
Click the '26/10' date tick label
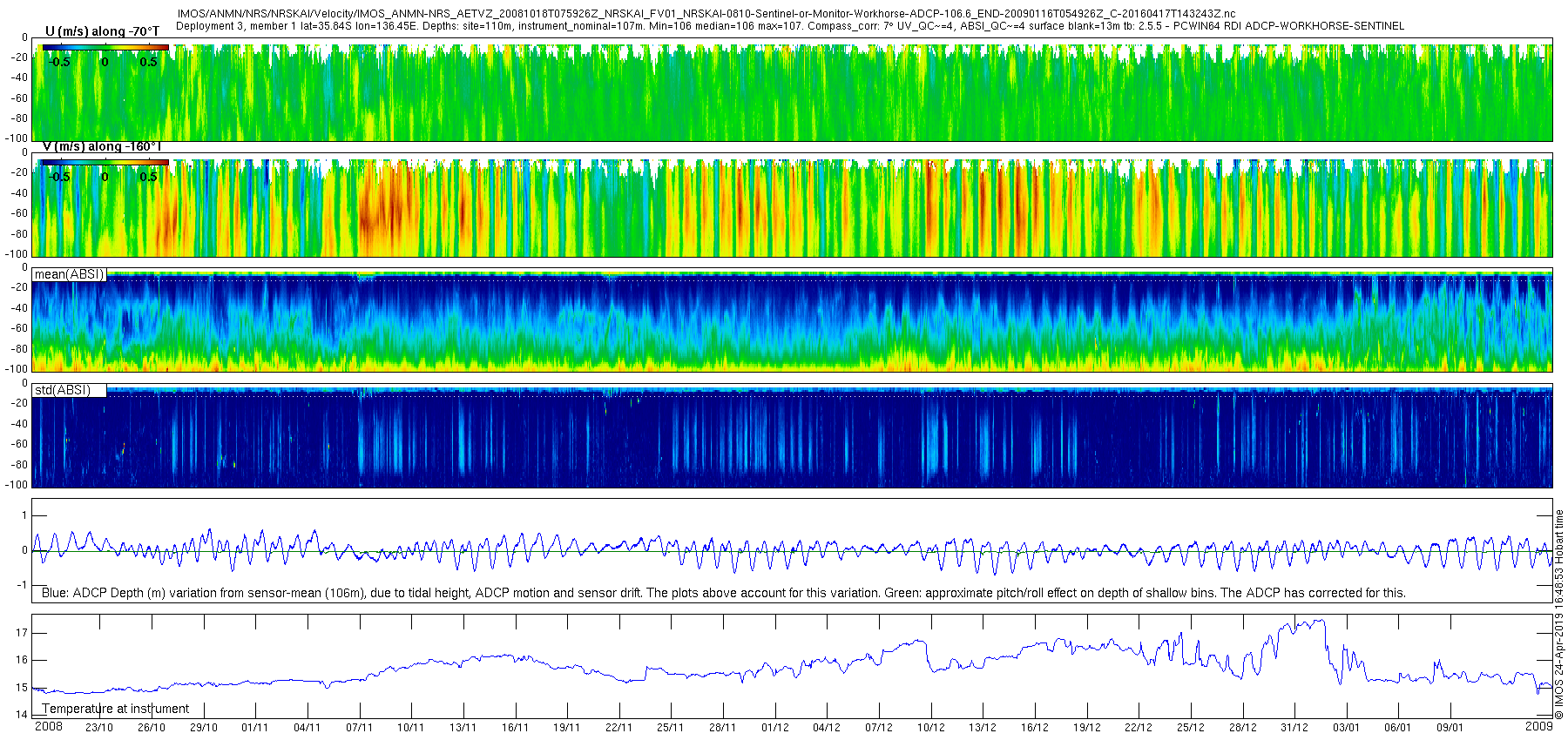pyautogui.click(x=152, y=728)
